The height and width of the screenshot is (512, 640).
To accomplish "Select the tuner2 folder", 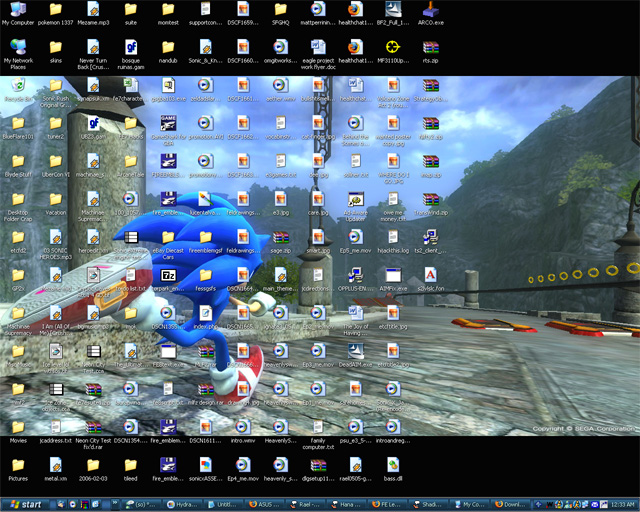I will [x=56, y=127].
